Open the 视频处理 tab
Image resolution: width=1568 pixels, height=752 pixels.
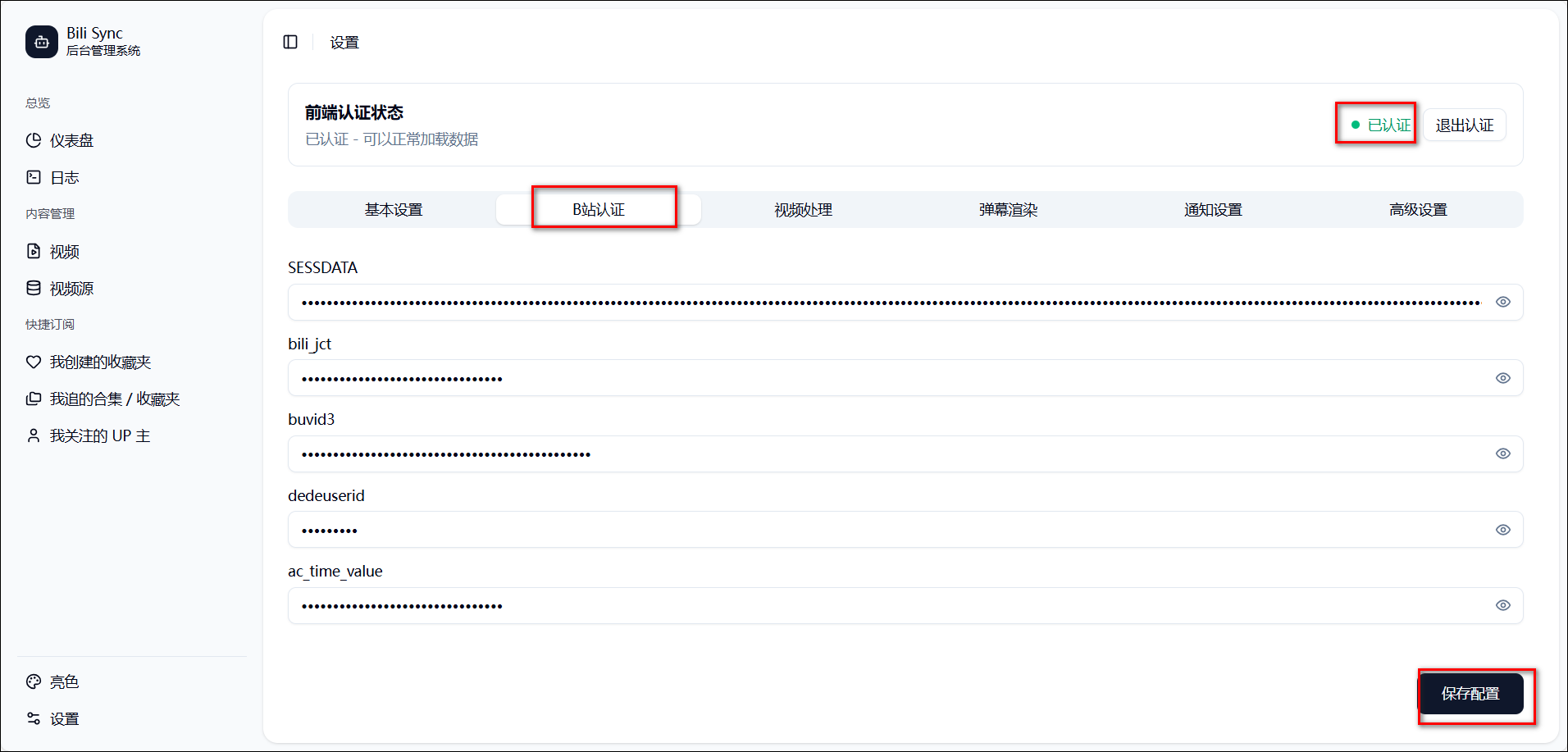point(803,210)
